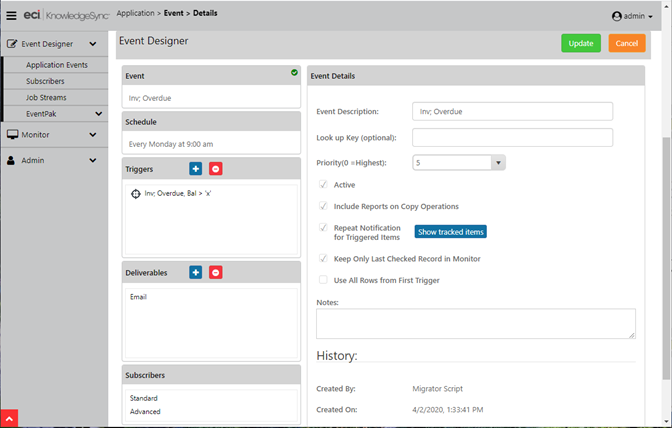Click the red scroll-to-top arrow button

click(x=9, y=419)
